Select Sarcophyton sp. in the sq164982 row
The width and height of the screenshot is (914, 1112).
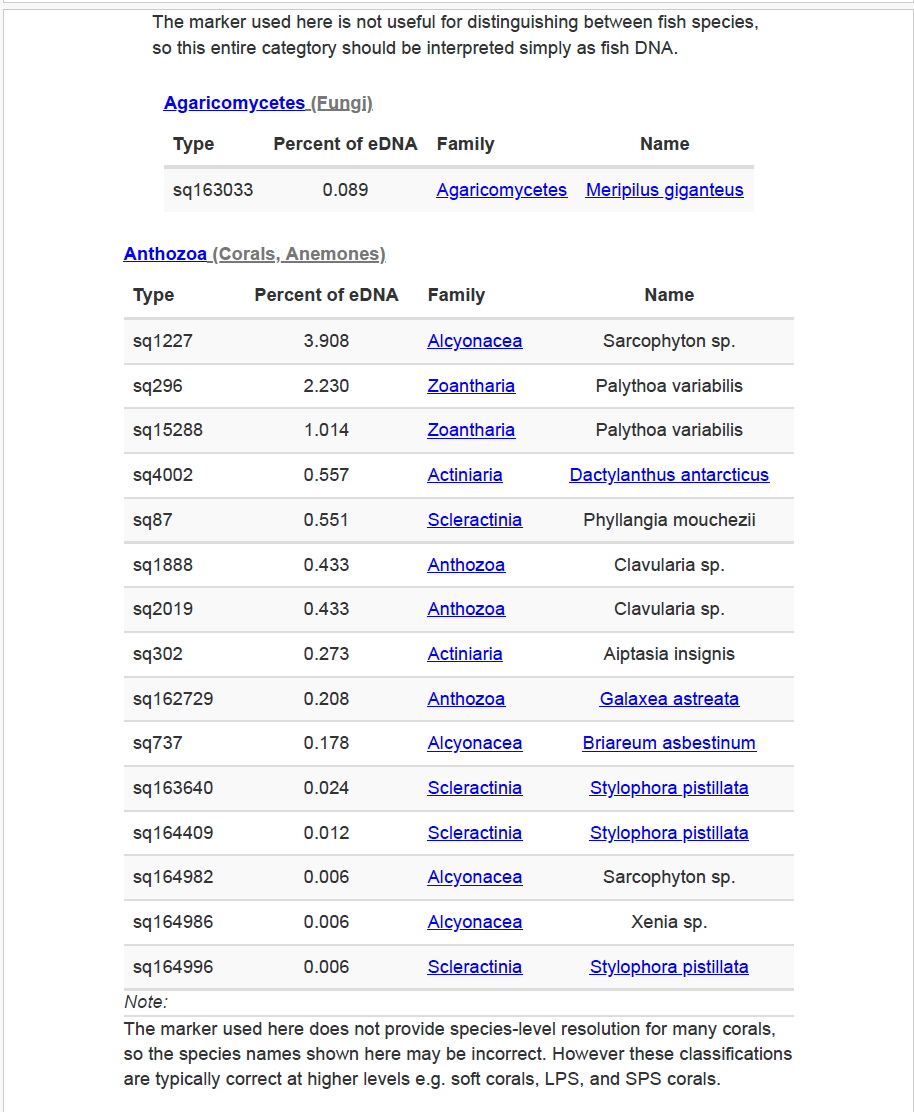point(669,877)
